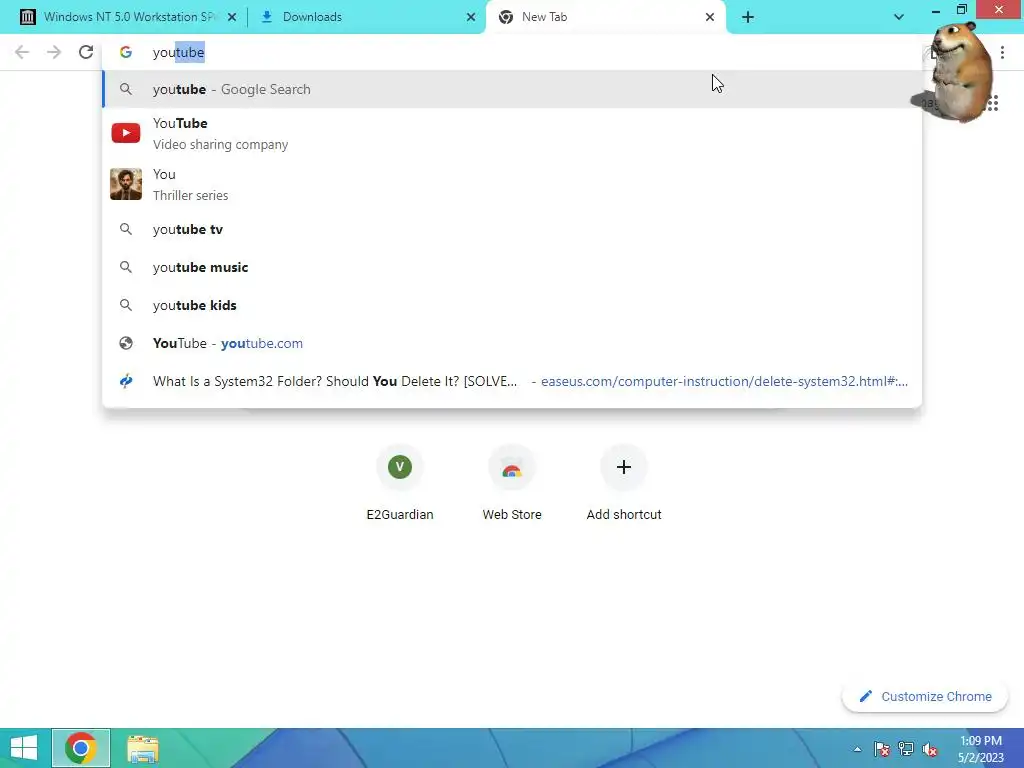Image resolution: width=1024 pixels, height=768 pixels.
Task: Click the red YouTube logo suggestion icon
Action: point(125,133)
